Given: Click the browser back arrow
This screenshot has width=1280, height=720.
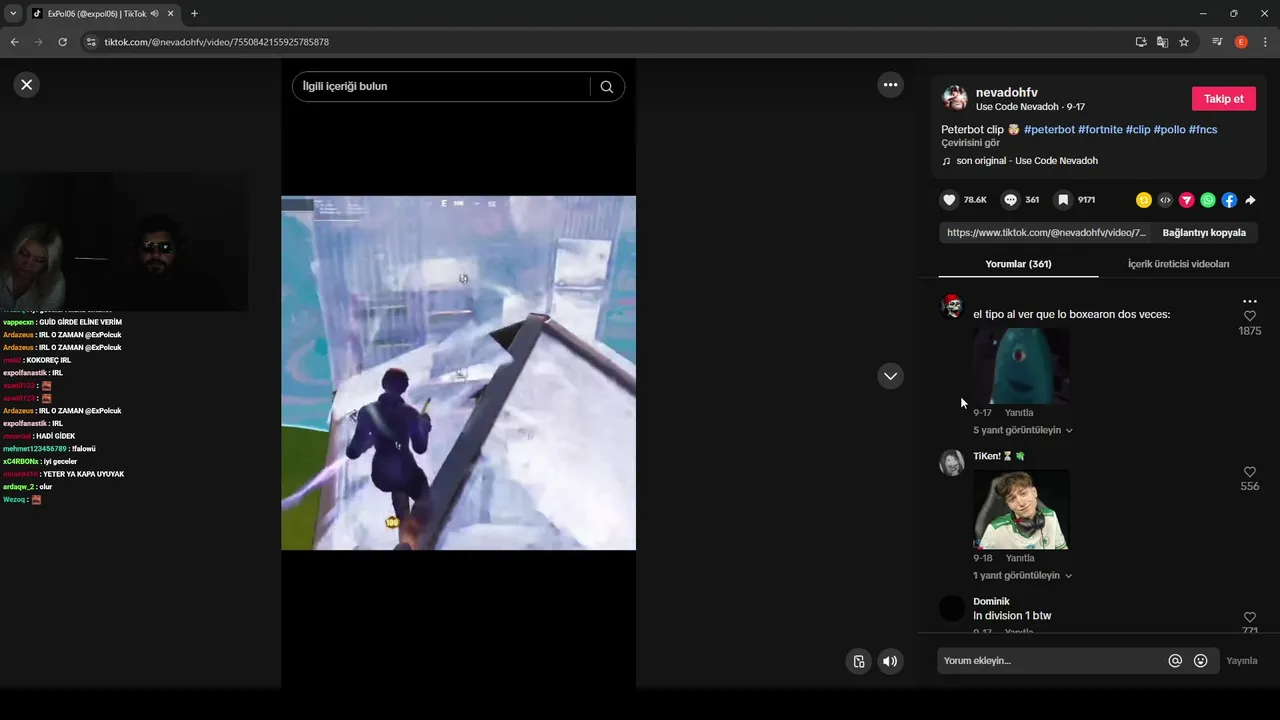Looking at the screenshot, I should pos(14,42).
